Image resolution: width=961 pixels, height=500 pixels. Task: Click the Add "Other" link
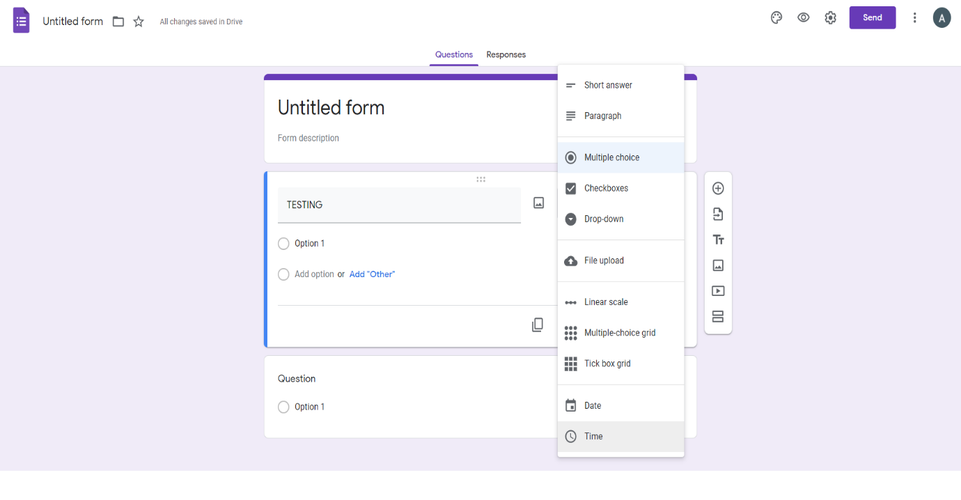372,274
